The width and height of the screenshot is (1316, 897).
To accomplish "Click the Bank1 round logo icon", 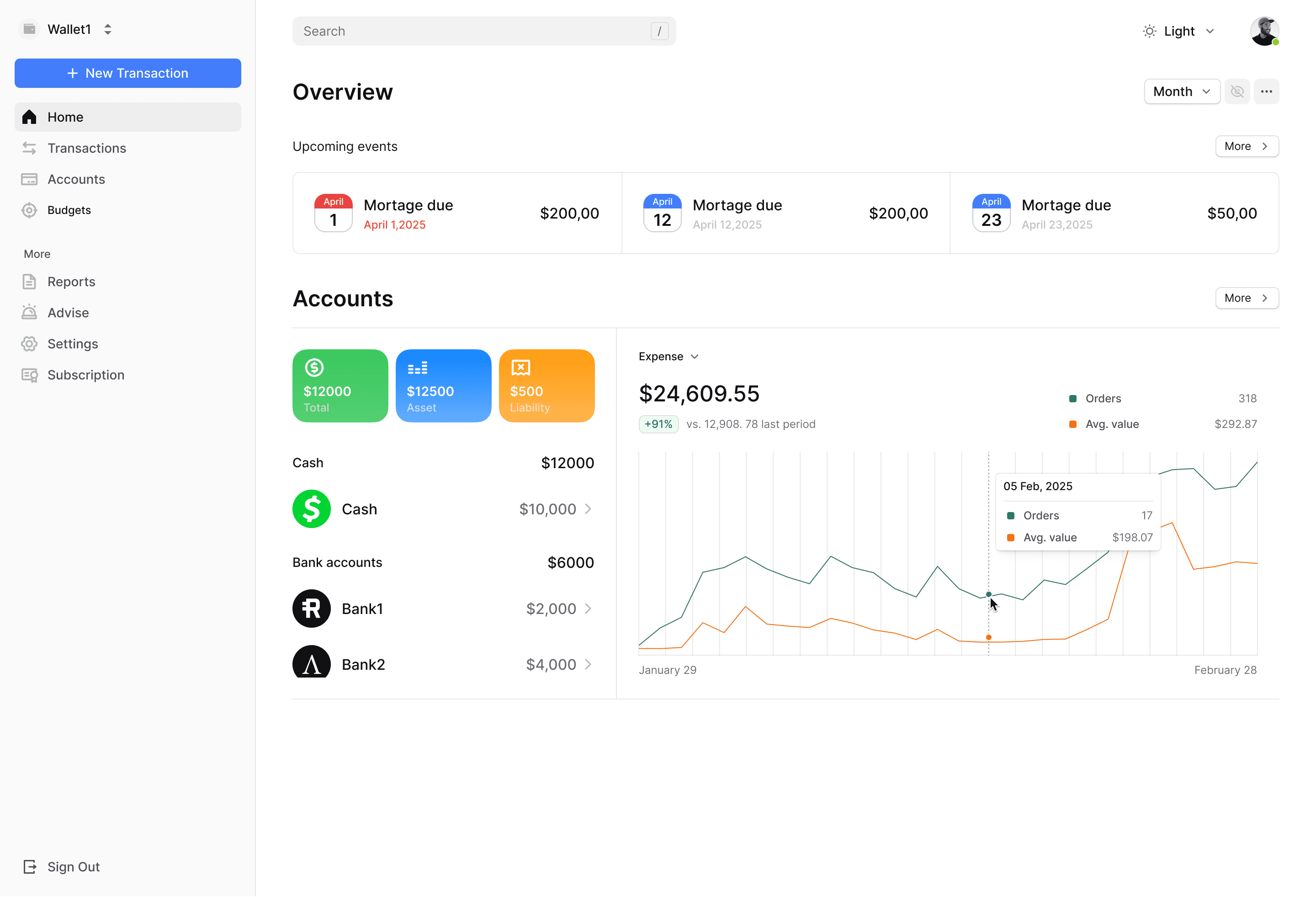I will click(x=312, y=609).
